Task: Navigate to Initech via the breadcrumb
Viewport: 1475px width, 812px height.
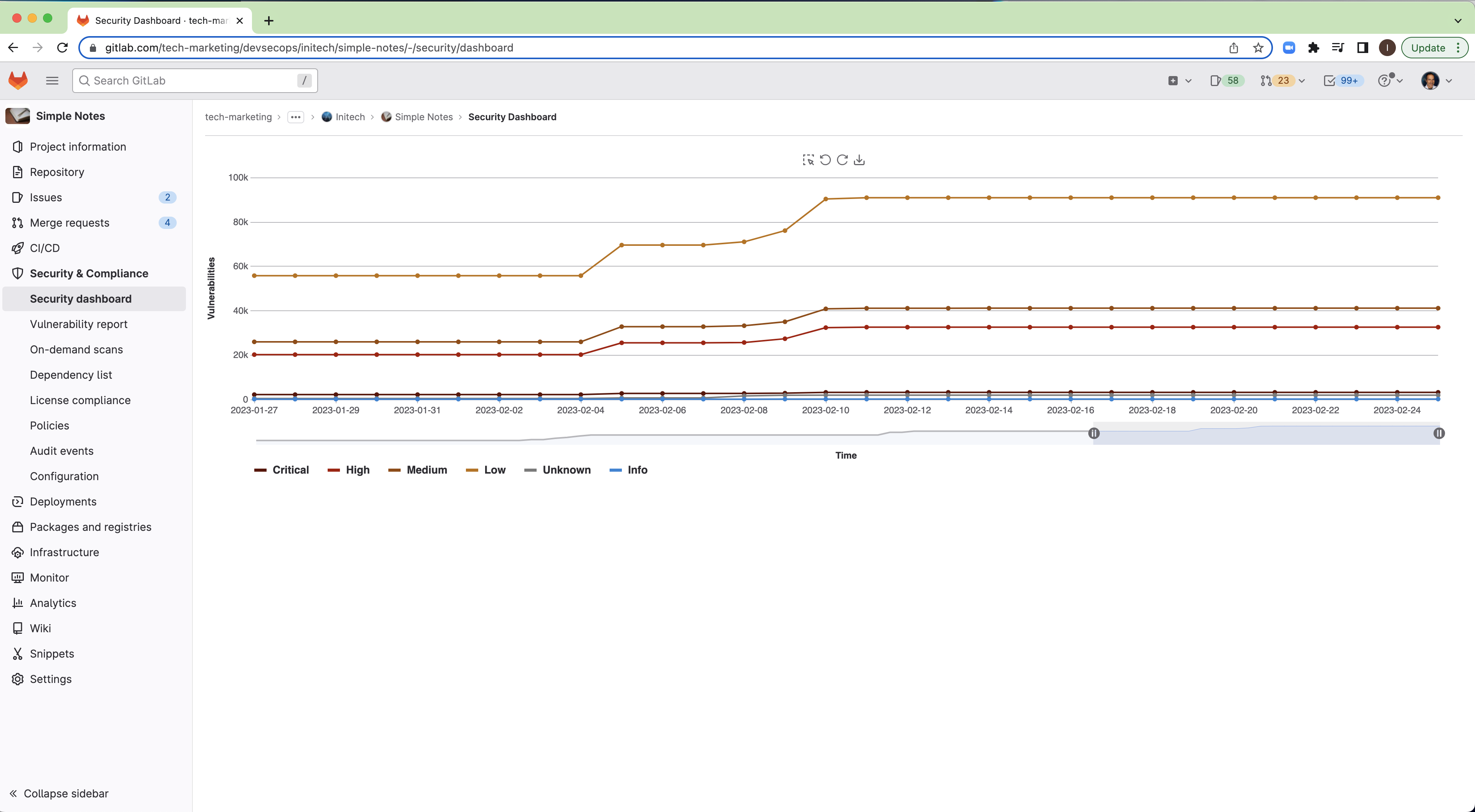Action: pyautogui.click(x=350, y=117)
